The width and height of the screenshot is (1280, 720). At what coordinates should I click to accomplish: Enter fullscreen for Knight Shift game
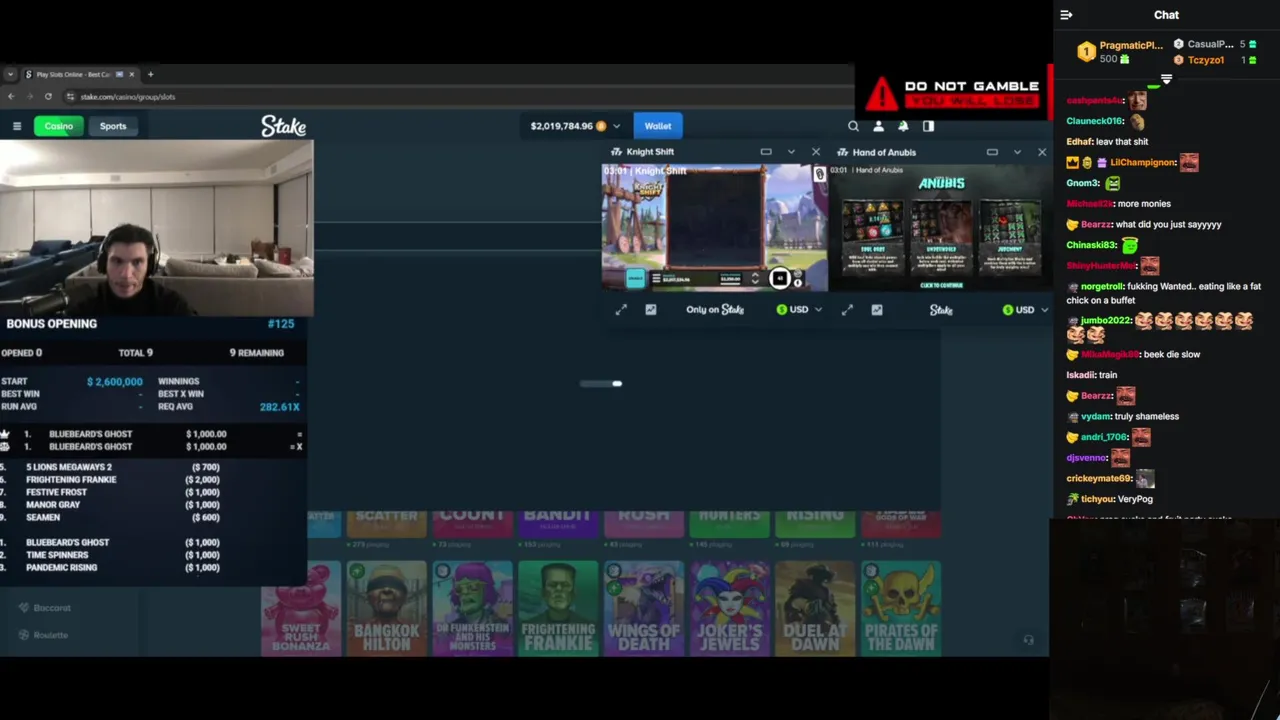point(621,310)
